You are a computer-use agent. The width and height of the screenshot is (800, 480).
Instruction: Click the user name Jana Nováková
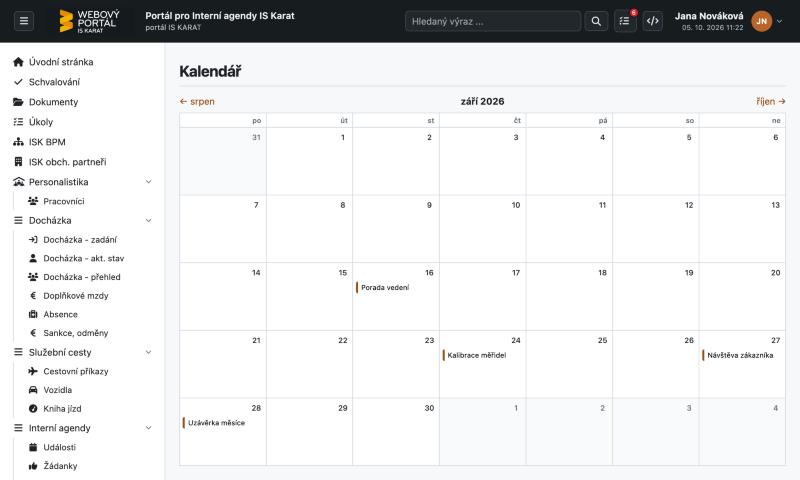(709, 16)
